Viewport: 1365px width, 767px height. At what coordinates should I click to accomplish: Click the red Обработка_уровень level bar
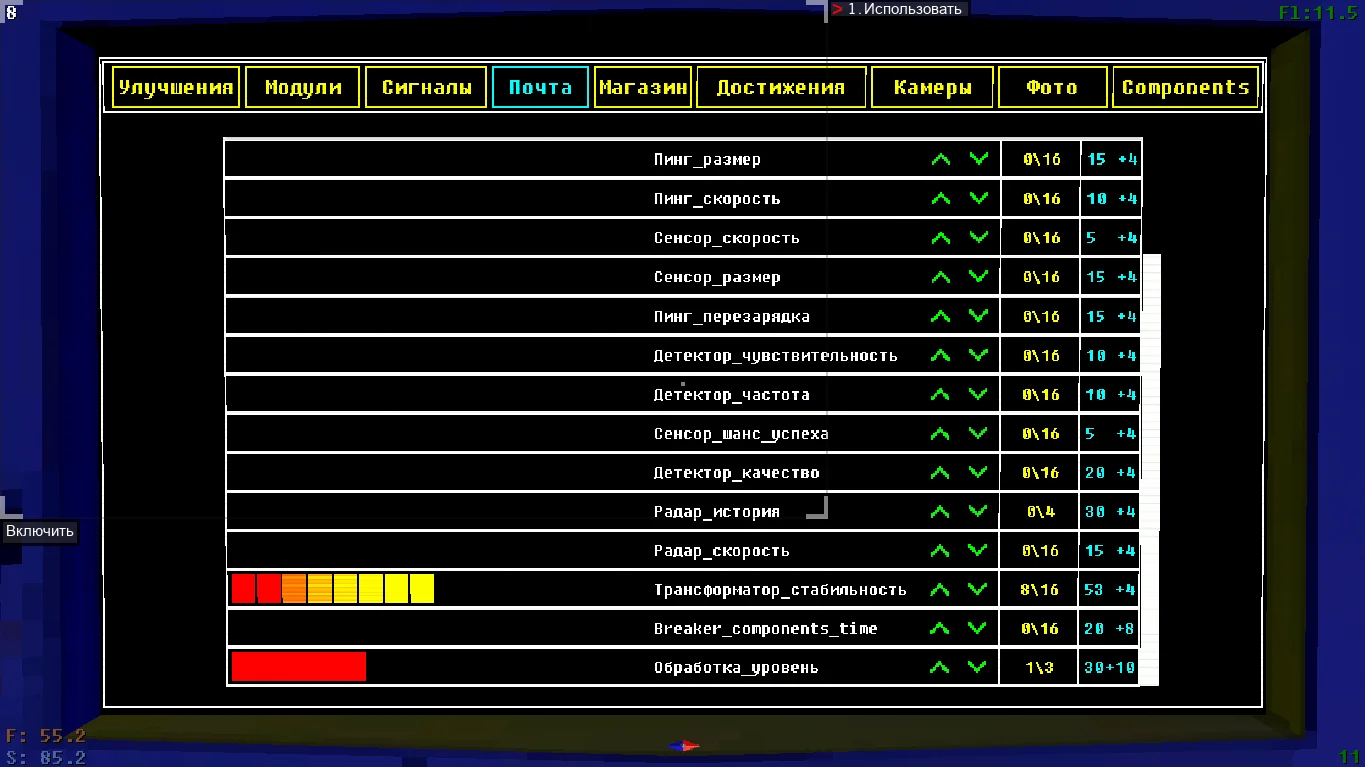[298, 667]
